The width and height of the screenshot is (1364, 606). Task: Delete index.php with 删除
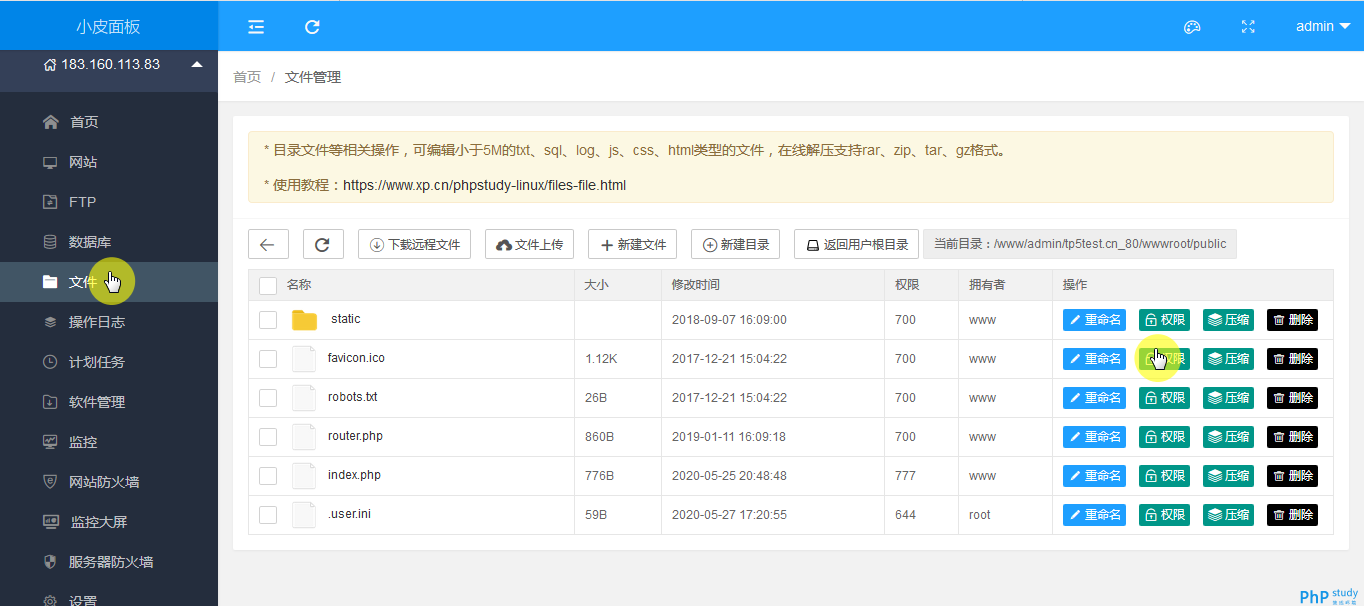[x=1292, y=476]
